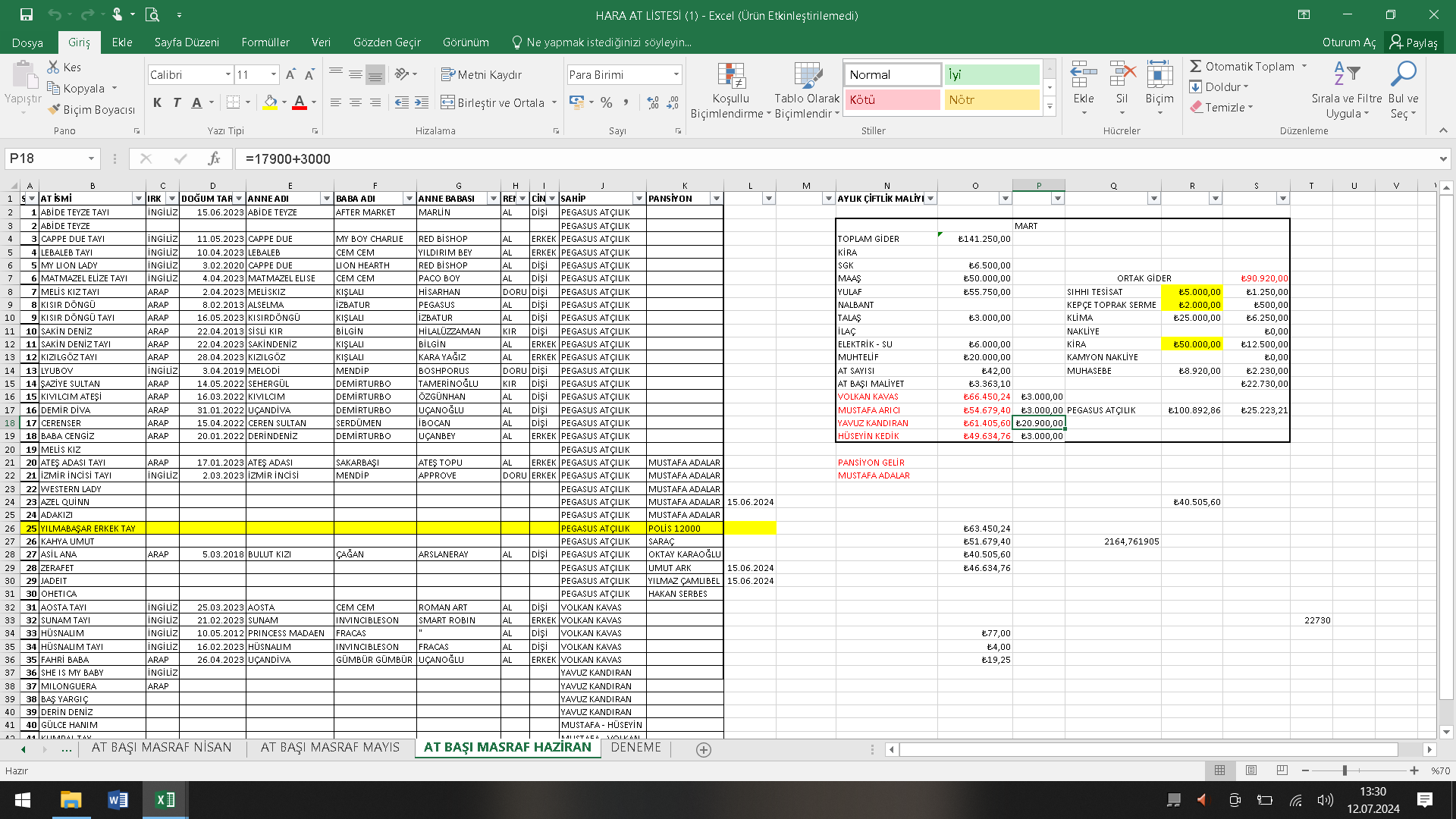The image size is (1456, 819).
Task: Click the AutoSum (Otomatik Toplam) icon
Action: point(1196,67)
